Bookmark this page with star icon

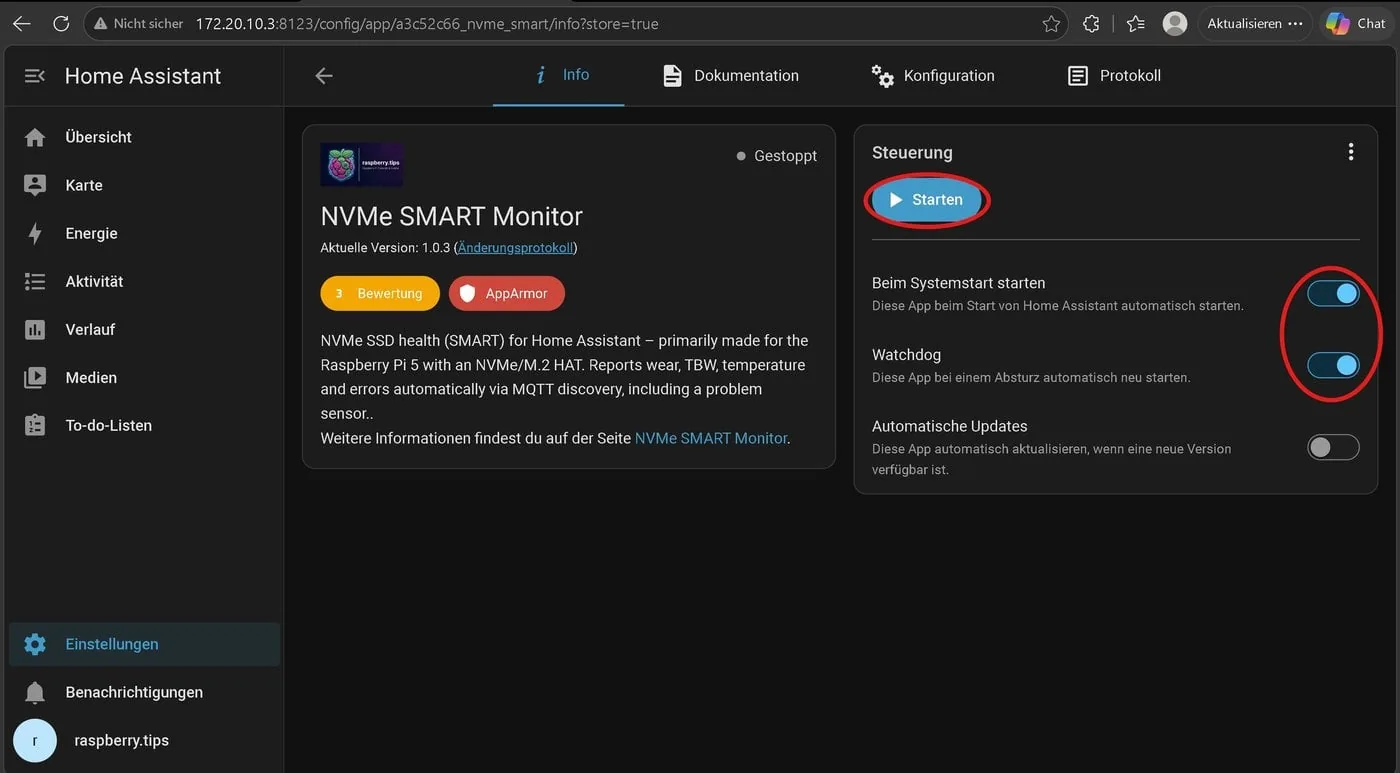1051,23
